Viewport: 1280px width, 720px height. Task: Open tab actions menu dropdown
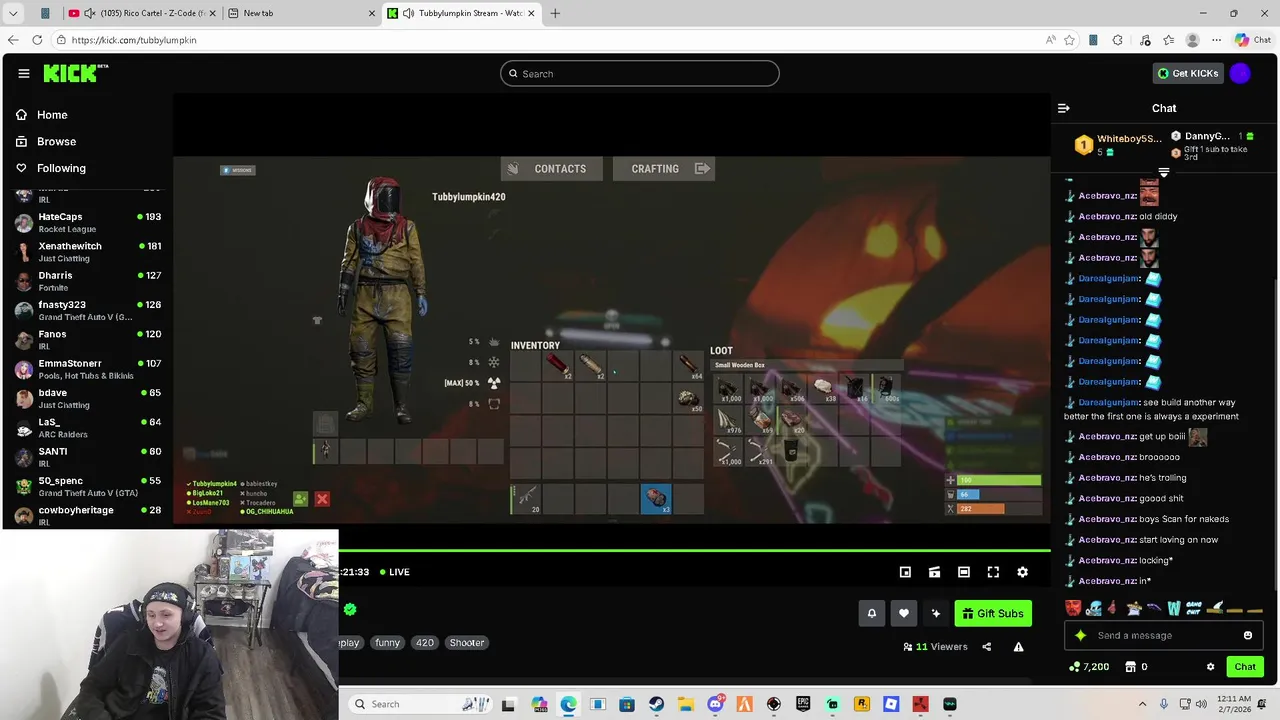(13, 13)
